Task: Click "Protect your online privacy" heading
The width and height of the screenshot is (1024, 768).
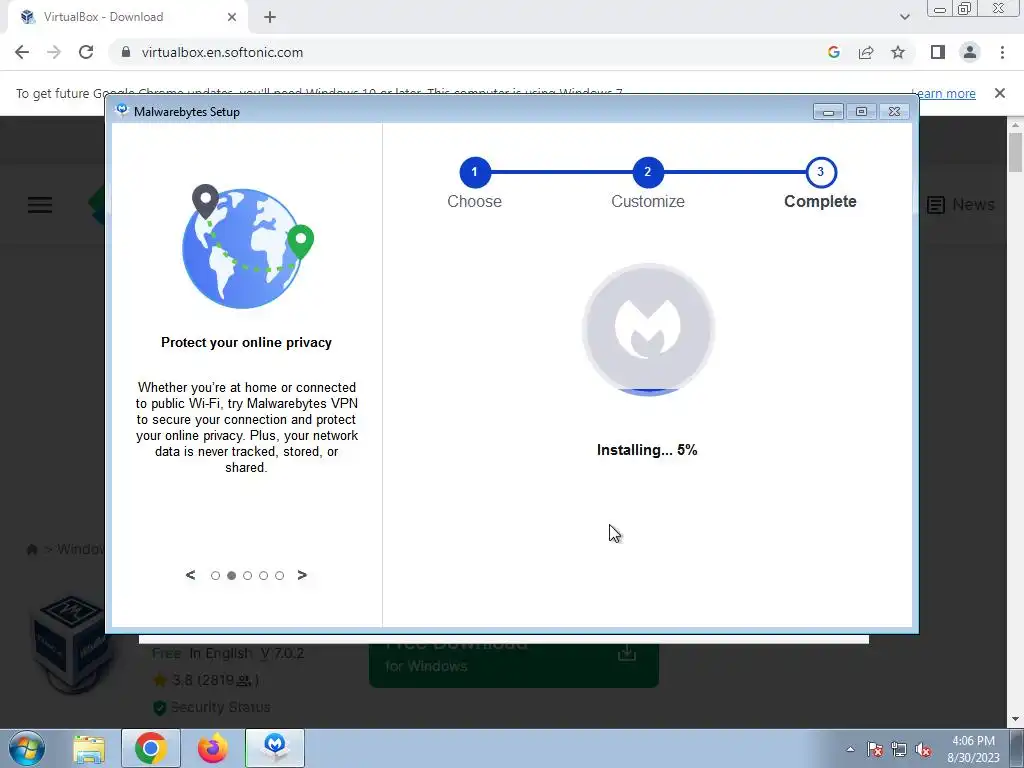Action: 246,342
